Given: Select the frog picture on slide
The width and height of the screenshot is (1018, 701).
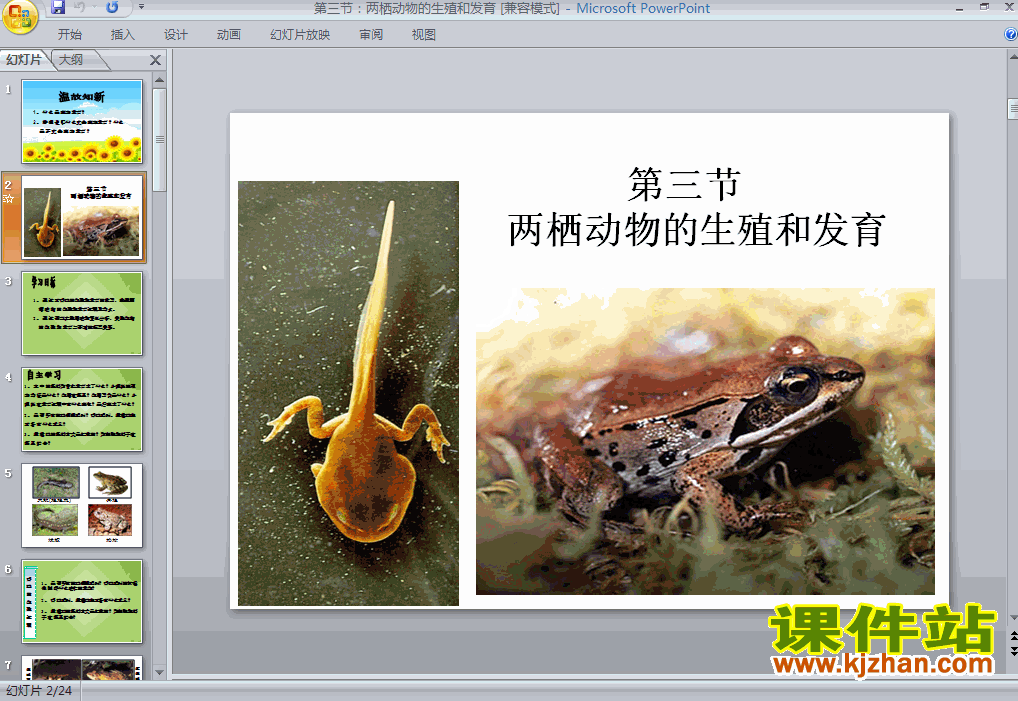Looking at the screenshot, I should [705, 441].
